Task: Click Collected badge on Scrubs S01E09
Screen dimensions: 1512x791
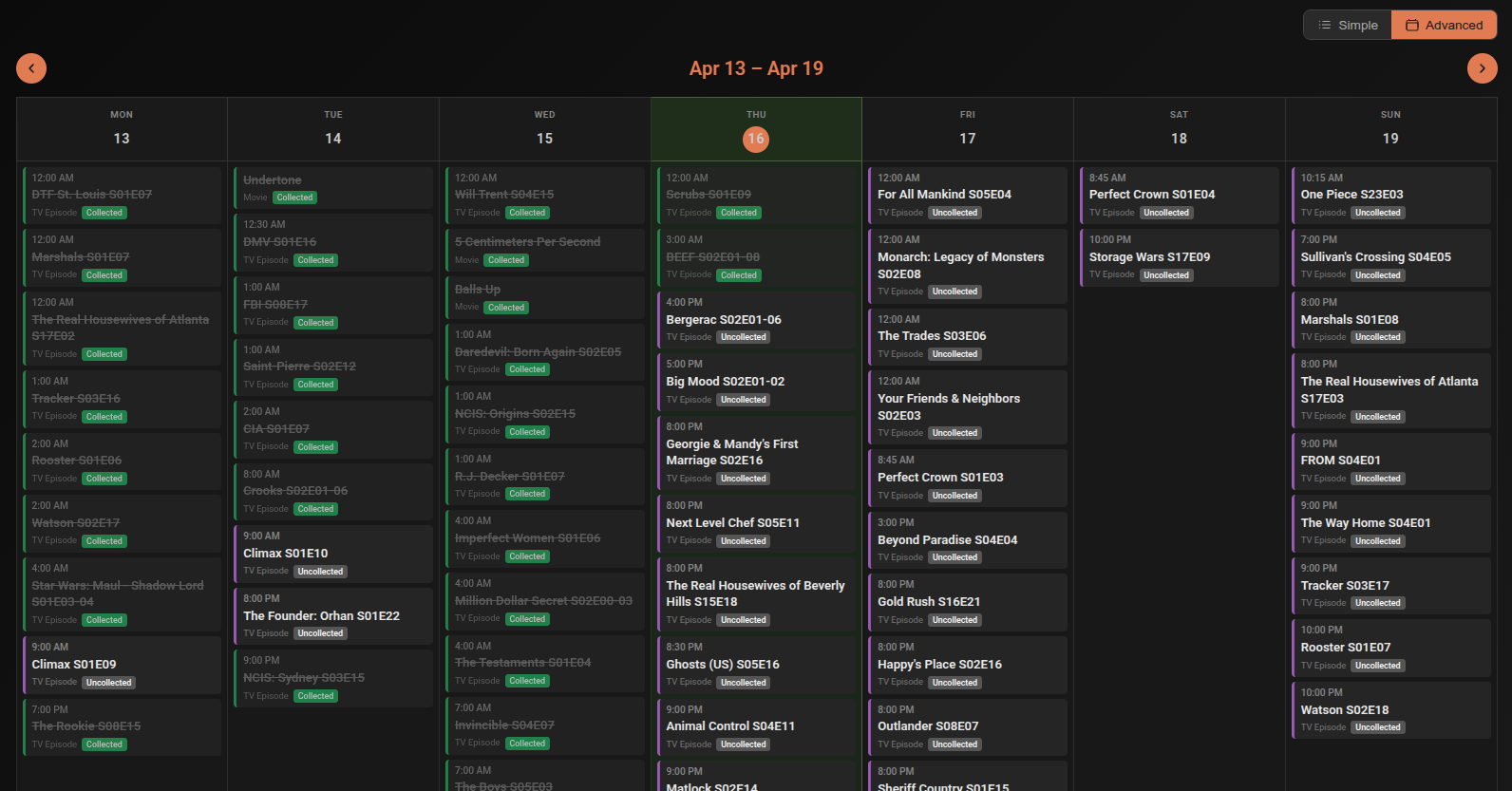Action: (x=739, y=213)
